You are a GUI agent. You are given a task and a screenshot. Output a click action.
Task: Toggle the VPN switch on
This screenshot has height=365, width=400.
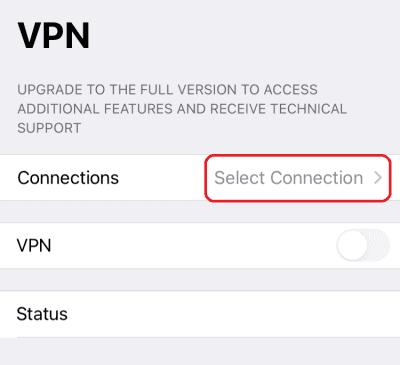pos(363,245)
